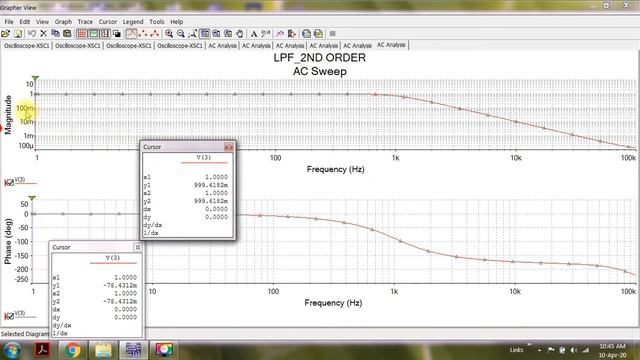The image size is (640, 360).
Task: Click the LPF_2ND ORDER graph title
Action: point(320,58)
